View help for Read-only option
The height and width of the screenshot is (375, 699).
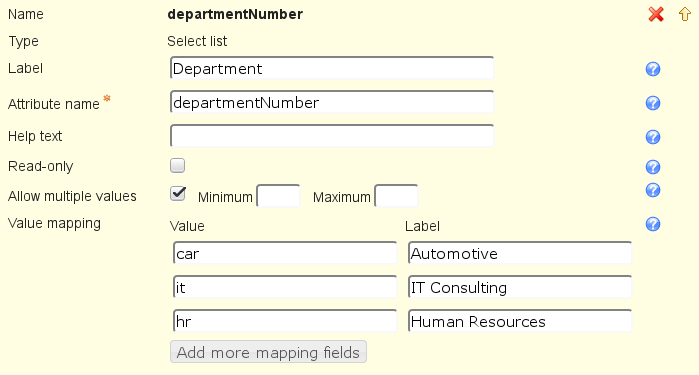(653, 167)
